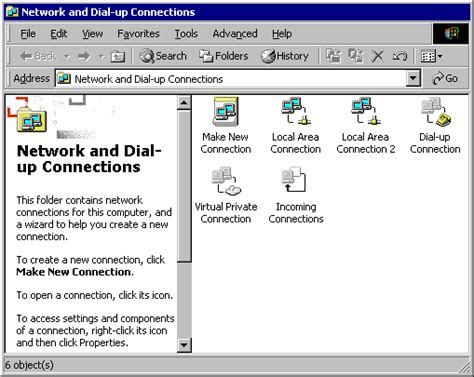The height and width of the screenshot is (377, 474).
Task: Click the Go button
Action: point(445,79)
